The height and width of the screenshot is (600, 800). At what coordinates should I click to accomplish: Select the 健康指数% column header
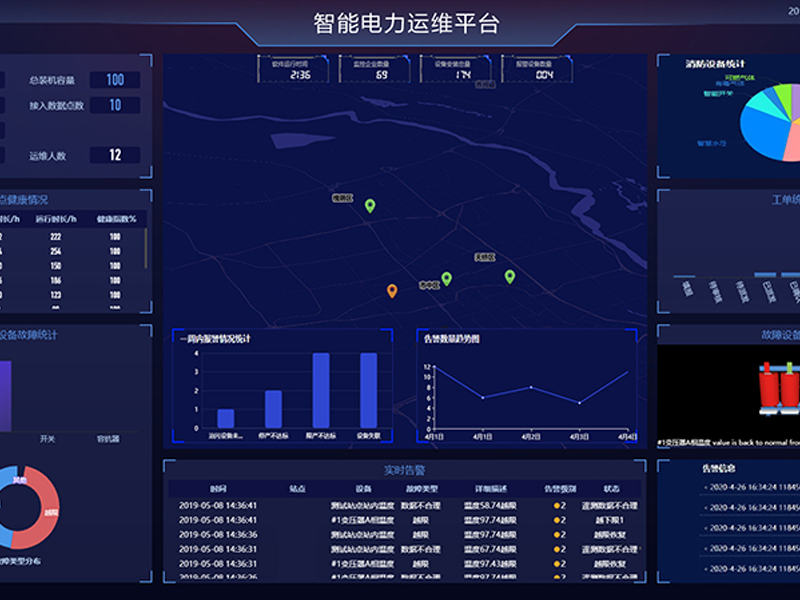pos(116,219)
